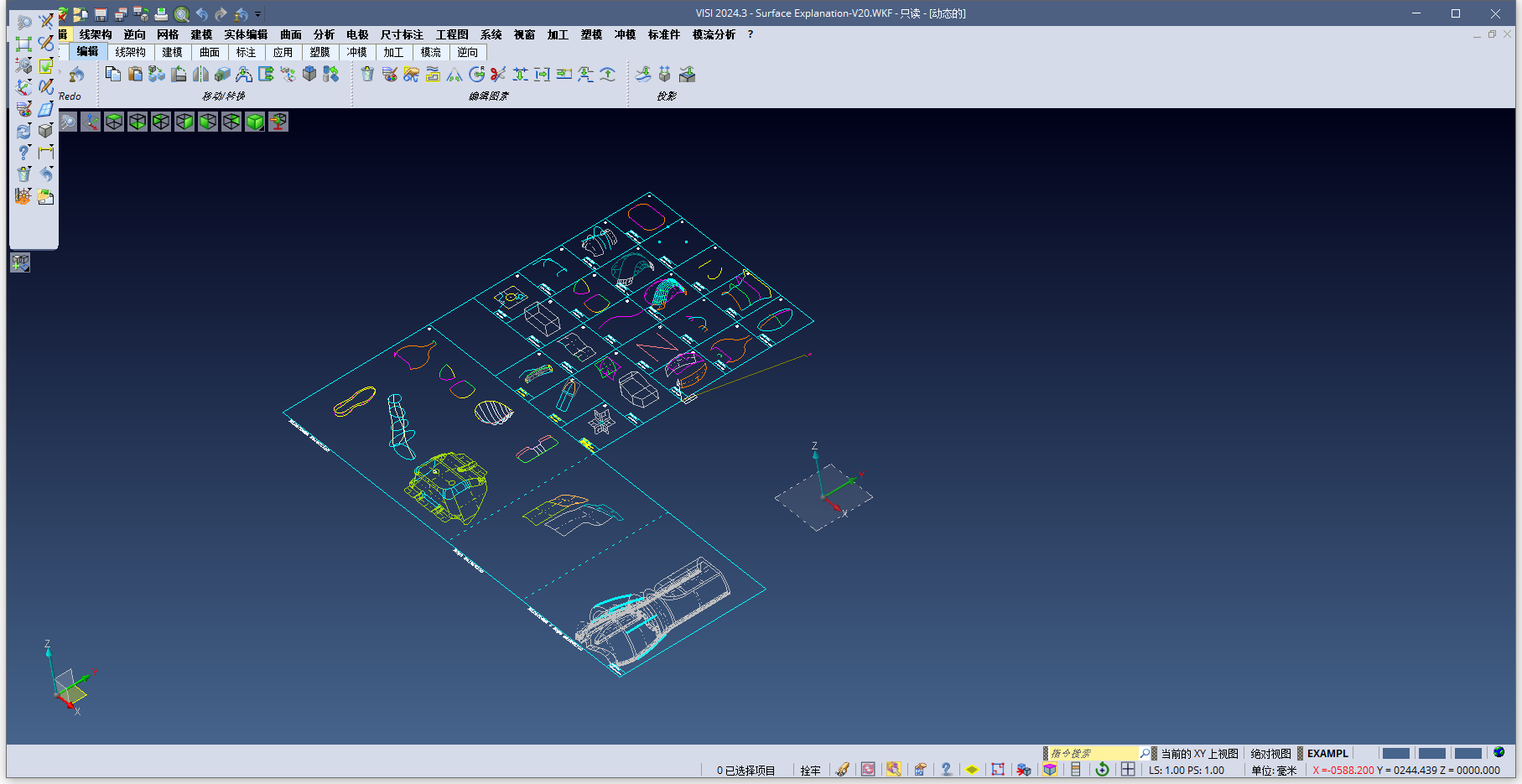Click the Print icon in quick access bar
1522x784 pixels.
[161, 14]
